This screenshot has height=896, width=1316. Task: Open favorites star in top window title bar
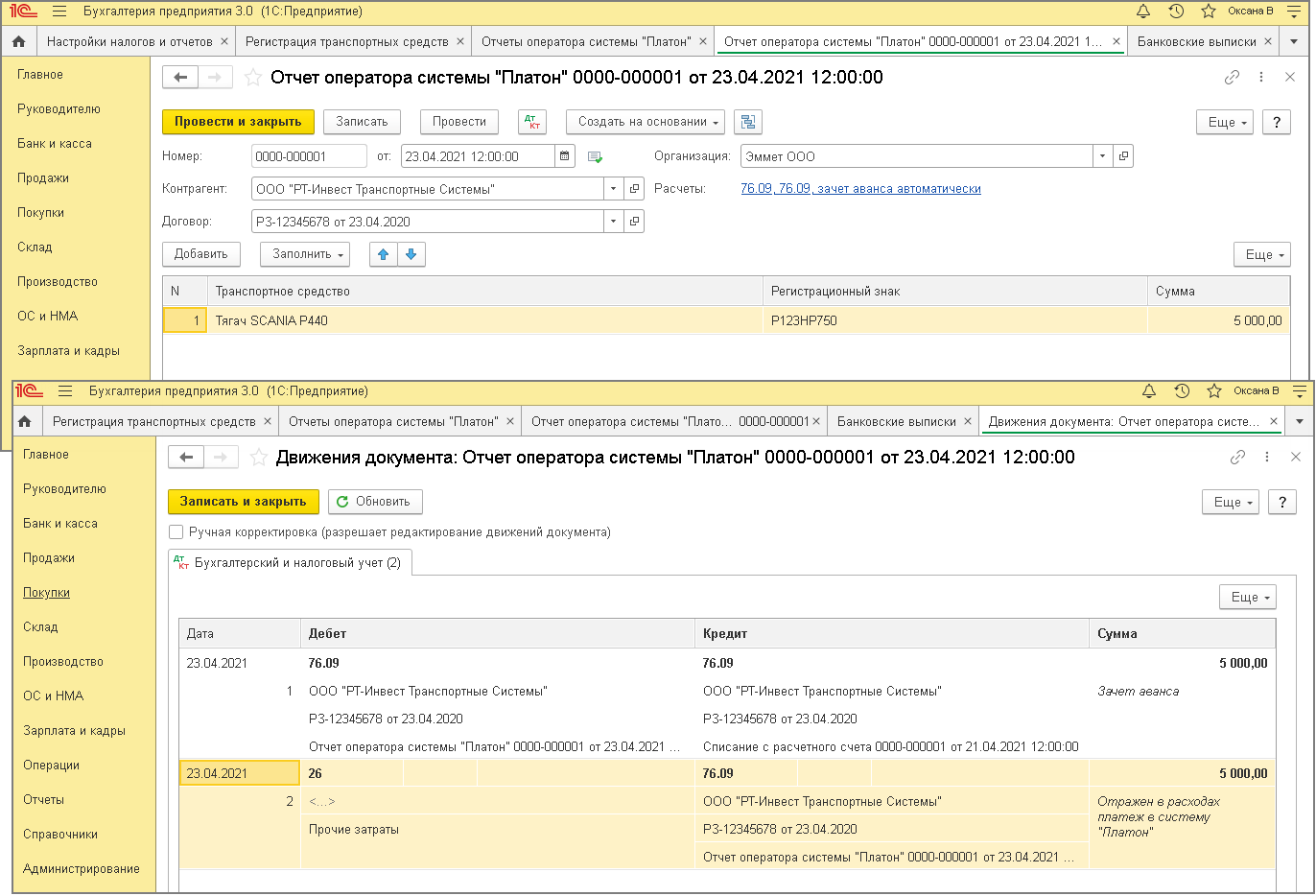[1209, 12]
